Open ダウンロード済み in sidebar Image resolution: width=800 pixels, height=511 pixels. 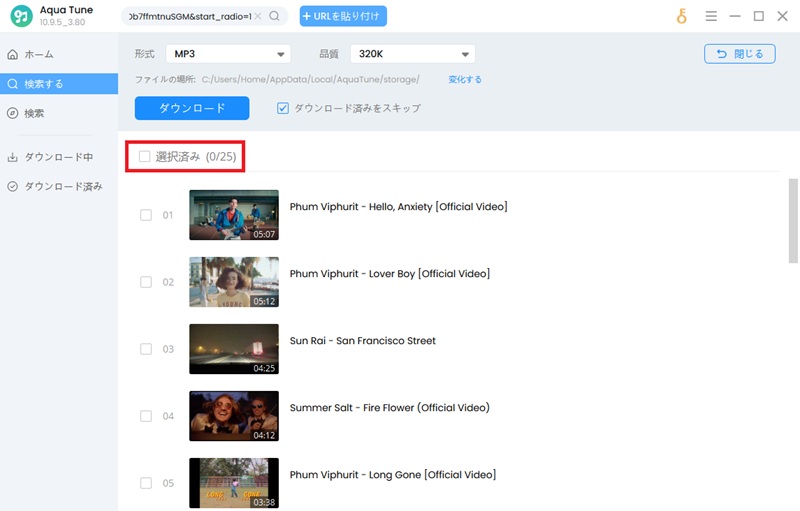(x=59, y=187)
